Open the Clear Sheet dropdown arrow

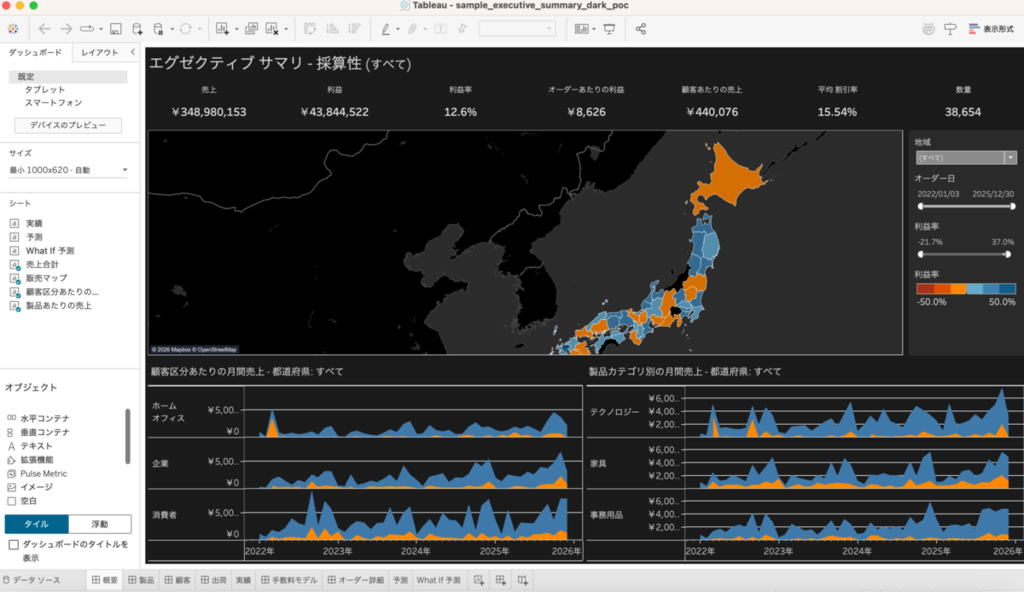pos(286,29)
